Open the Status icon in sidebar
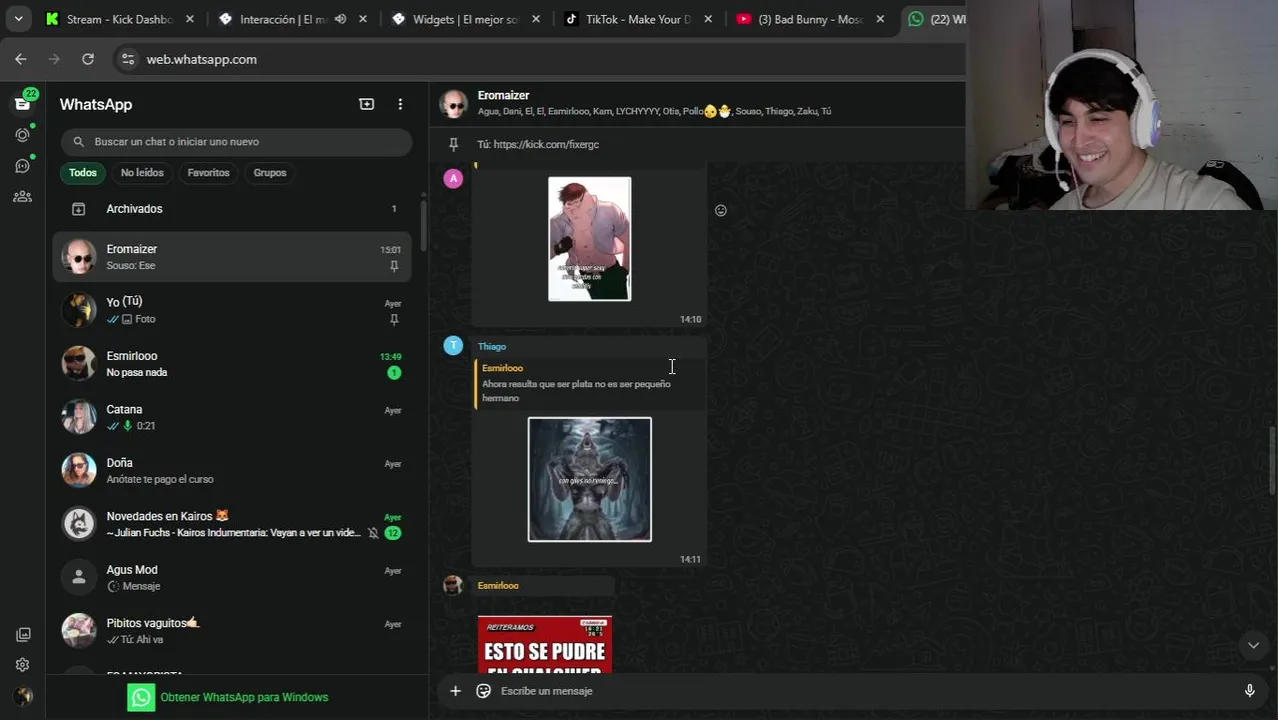 click(22, 135)
